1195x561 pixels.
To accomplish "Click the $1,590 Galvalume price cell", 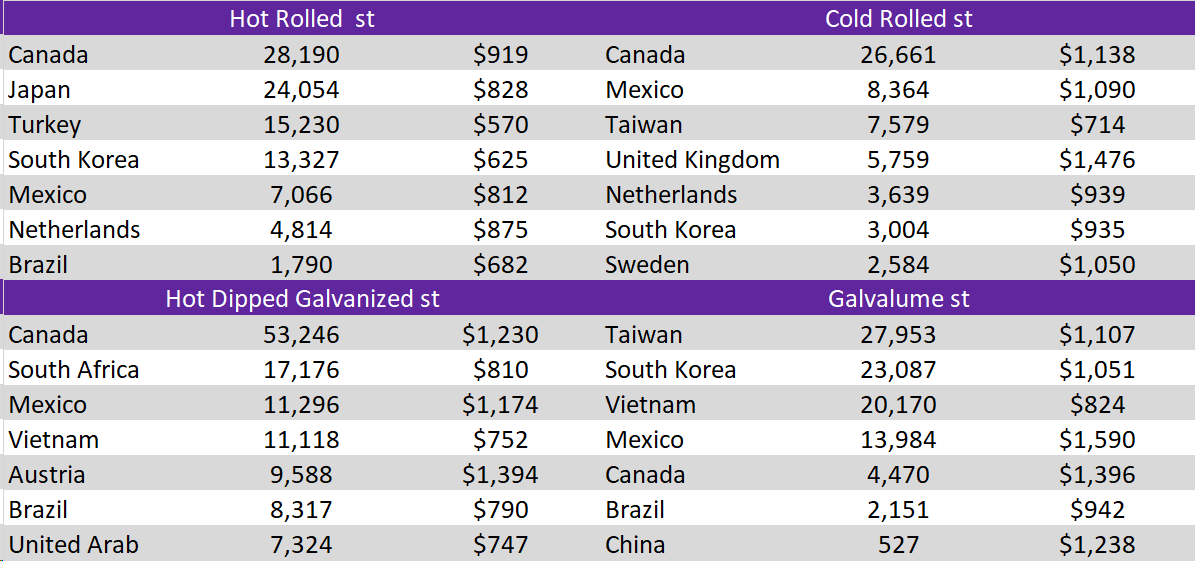I will coord(1097,440).
